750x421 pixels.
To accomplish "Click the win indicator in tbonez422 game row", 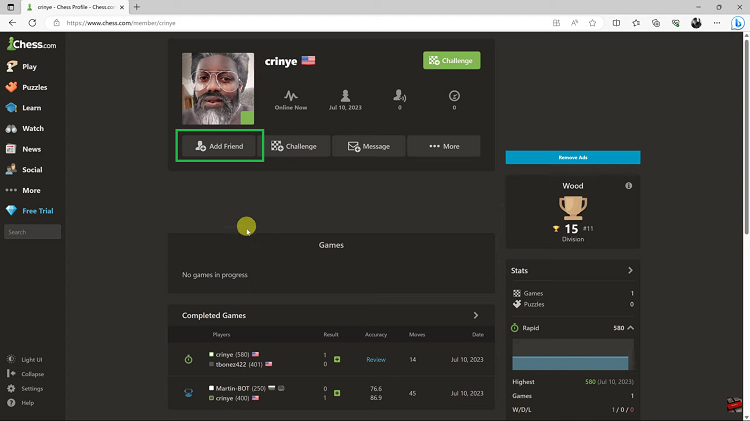I will pyautogui.click(x=337, y=359).
